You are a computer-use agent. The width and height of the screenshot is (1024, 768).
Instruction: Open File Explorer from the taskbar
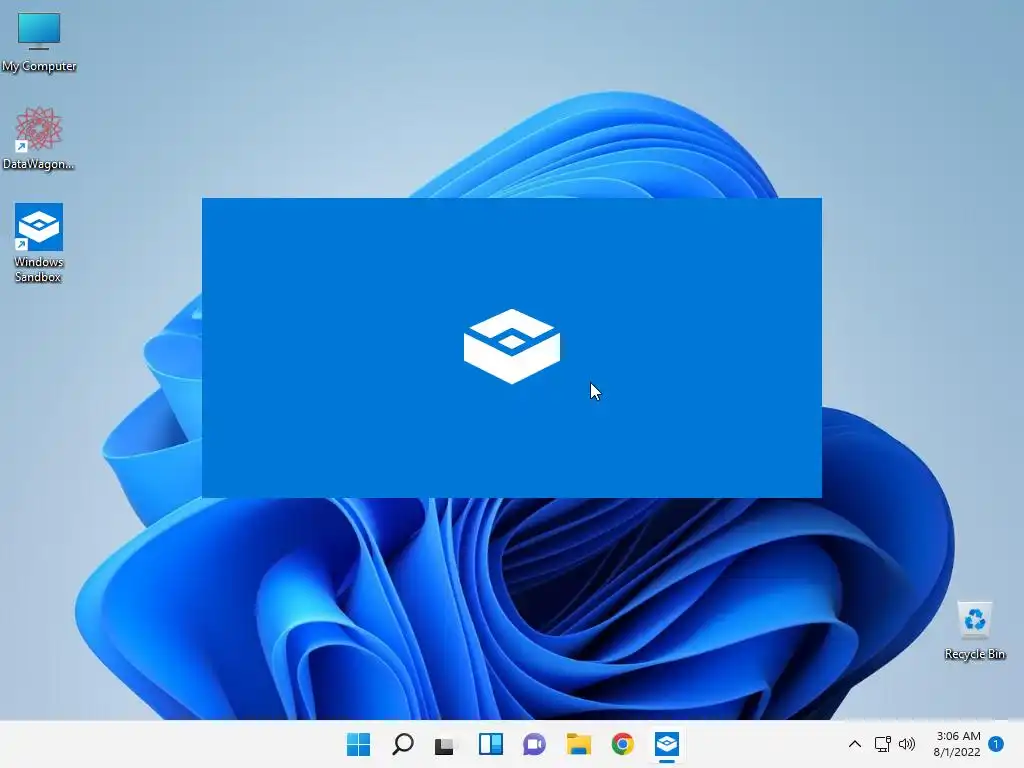pyautogui.click(x=579, y=744)
